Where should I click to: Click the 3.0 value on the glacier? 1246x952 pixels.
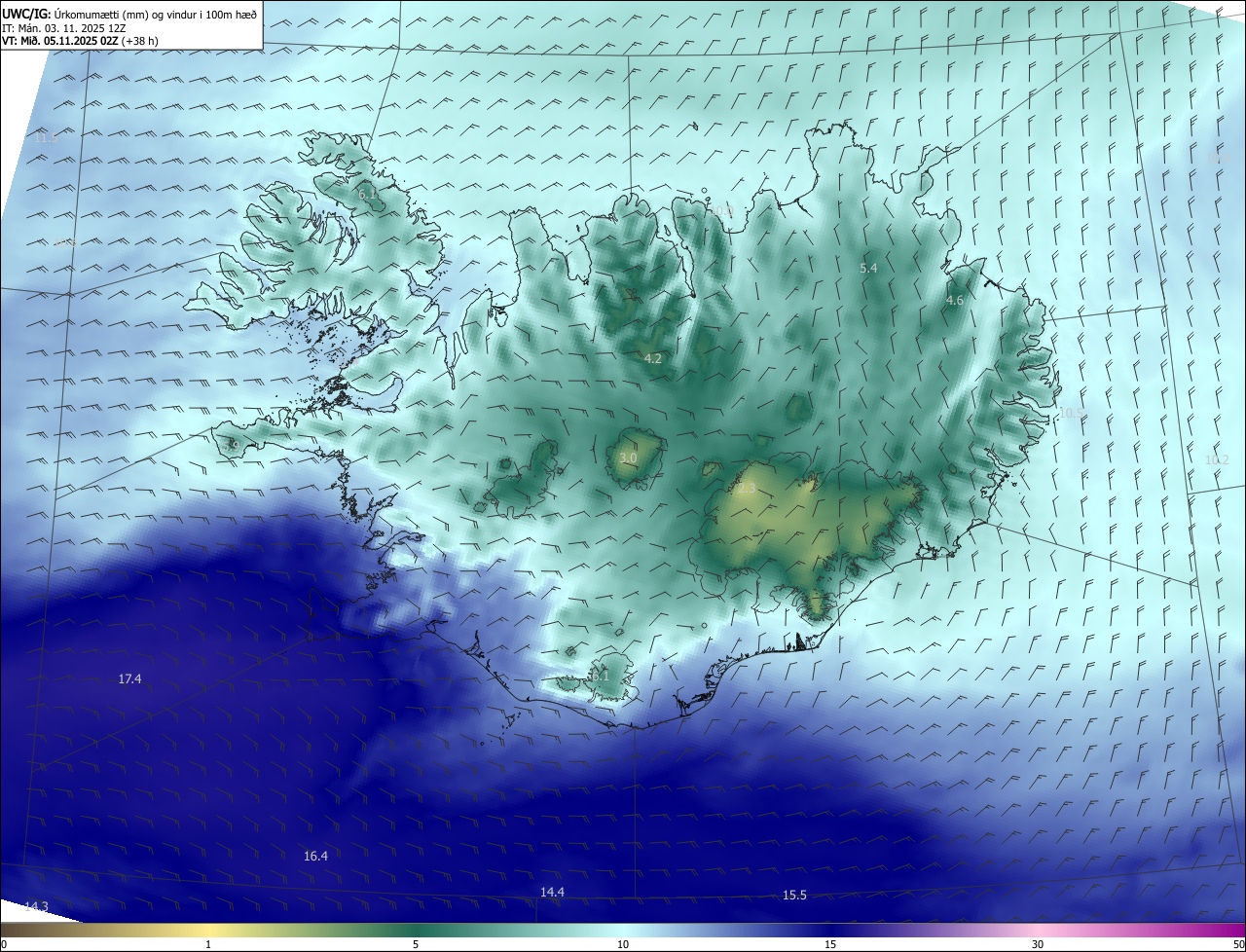pos(628,458)
